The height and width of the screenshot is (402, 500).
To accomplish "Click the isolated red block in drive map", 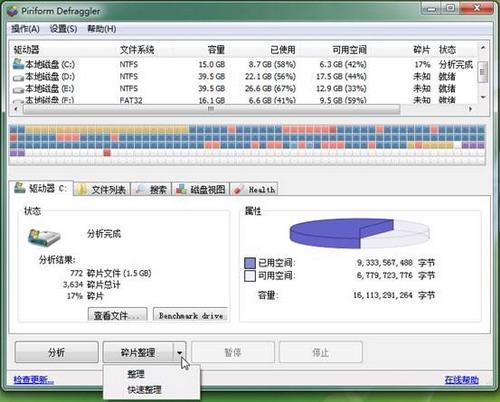I will click(107, 153).
